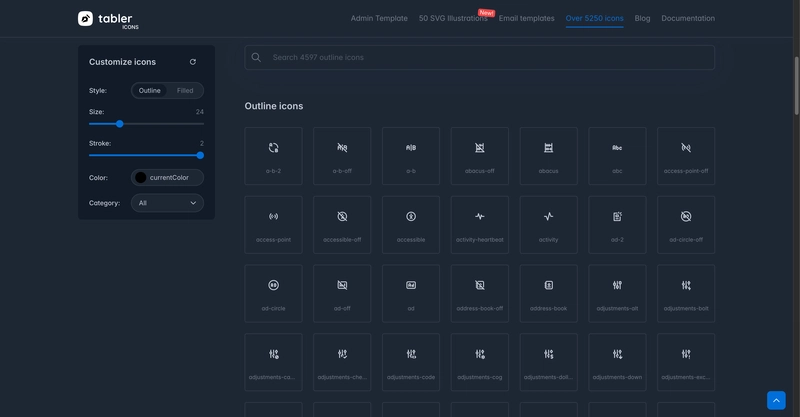The image size is (800, 417).
Task: Pick the ad-off icon card
Action: click(x=342, y=293)
